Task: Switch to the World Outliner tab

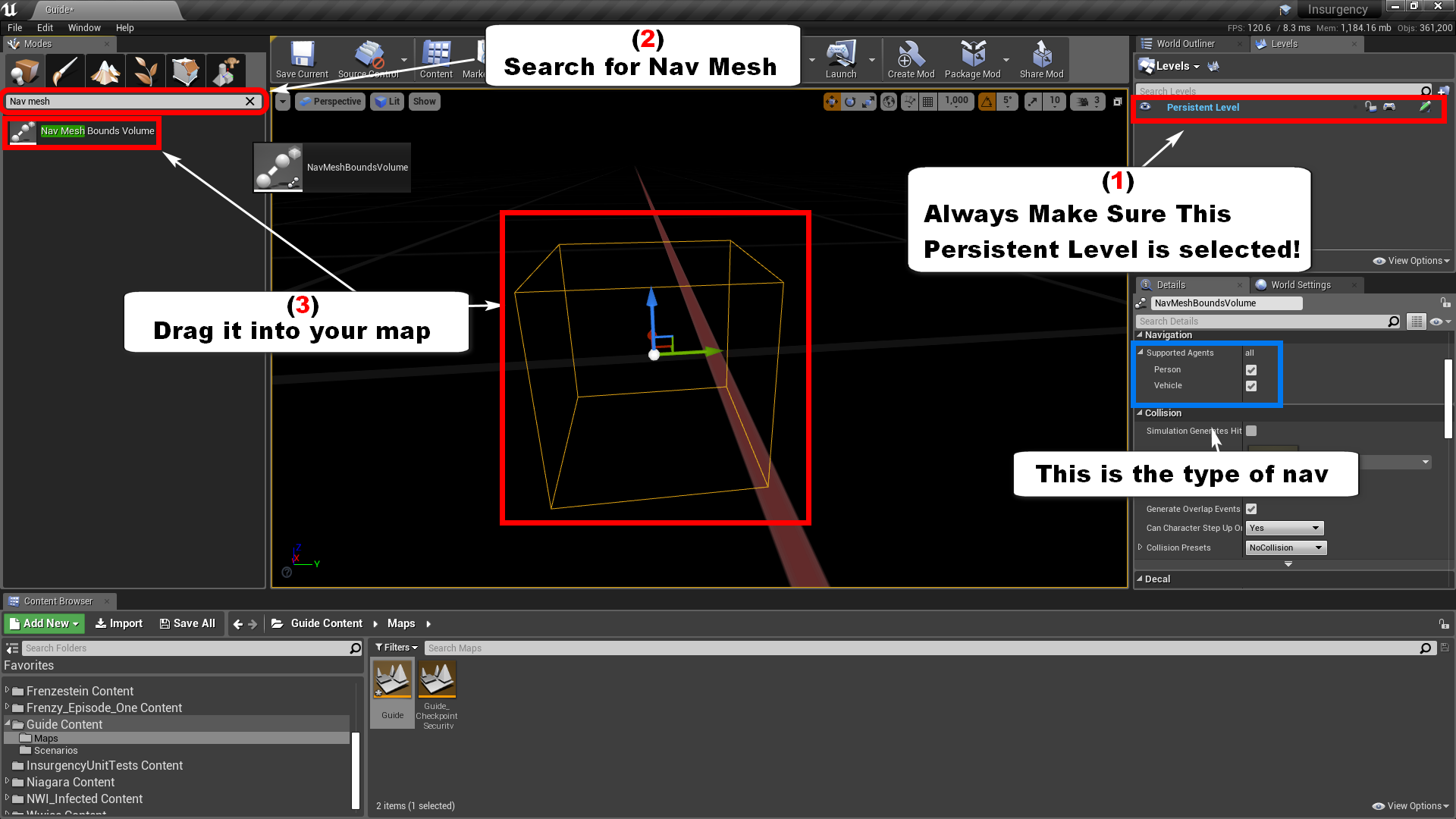Action: pos(1185,44)
